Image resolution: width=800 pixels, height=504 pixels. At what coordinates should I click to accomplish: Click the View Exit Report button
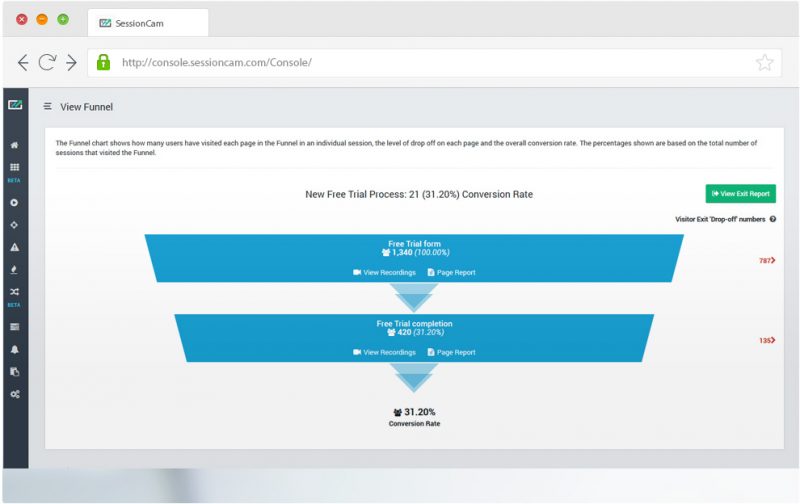pyautogui.click(x=740, y=194)
